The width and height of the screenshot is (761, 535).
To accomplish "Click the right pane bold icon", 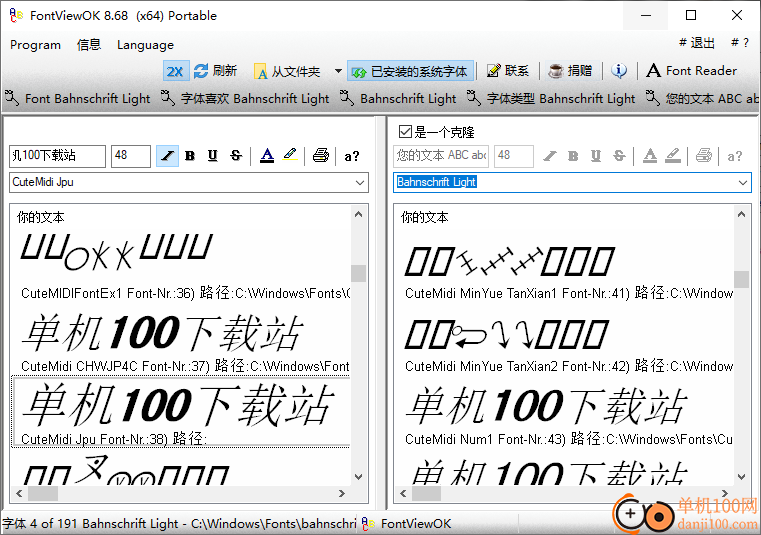I will click(573, 156).
